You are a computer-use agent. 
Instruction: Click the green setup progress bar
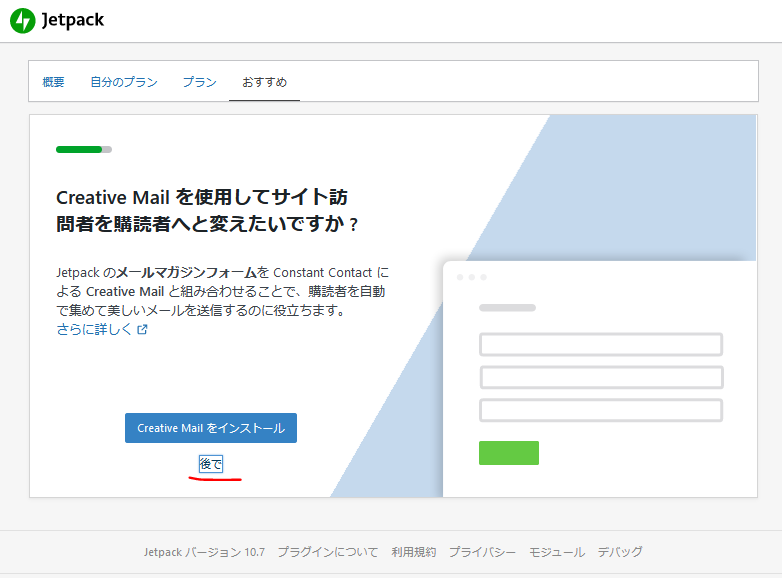tap(80, 150)
